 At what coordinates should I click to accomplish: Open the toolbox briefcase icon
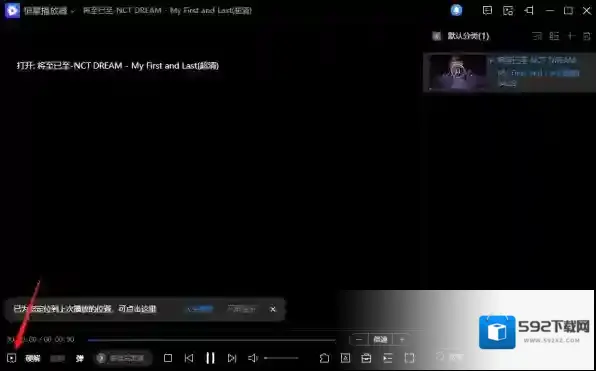tap(366, 358)
